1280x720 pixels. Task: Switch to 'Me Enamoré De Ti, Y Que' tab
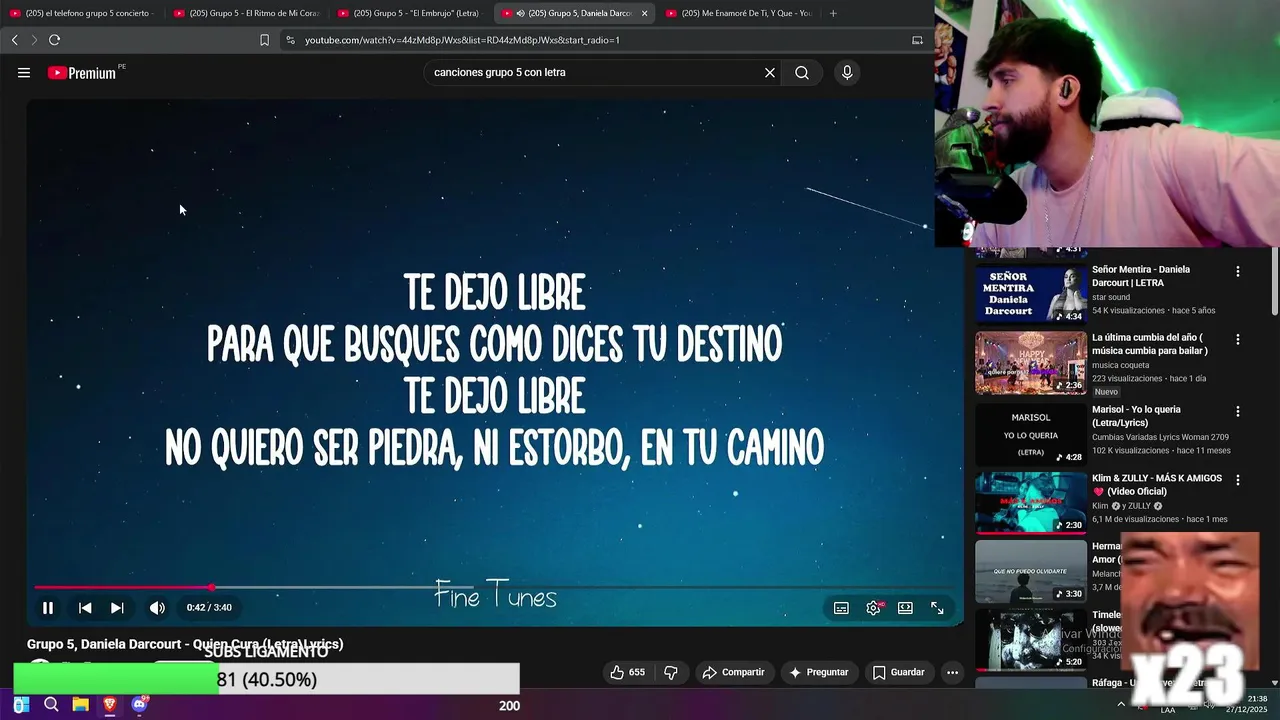[740, 13]
